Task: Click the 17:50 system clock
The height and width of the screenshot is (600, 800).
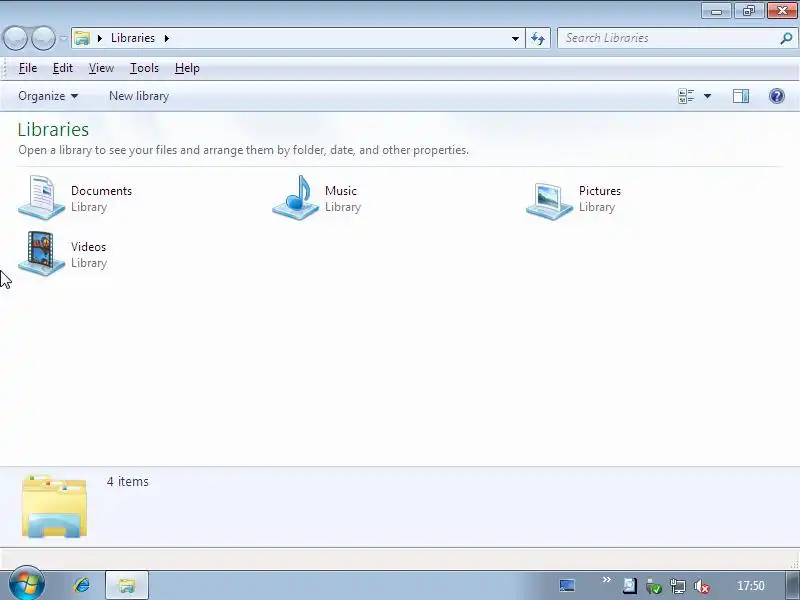Action: point(751,586)
